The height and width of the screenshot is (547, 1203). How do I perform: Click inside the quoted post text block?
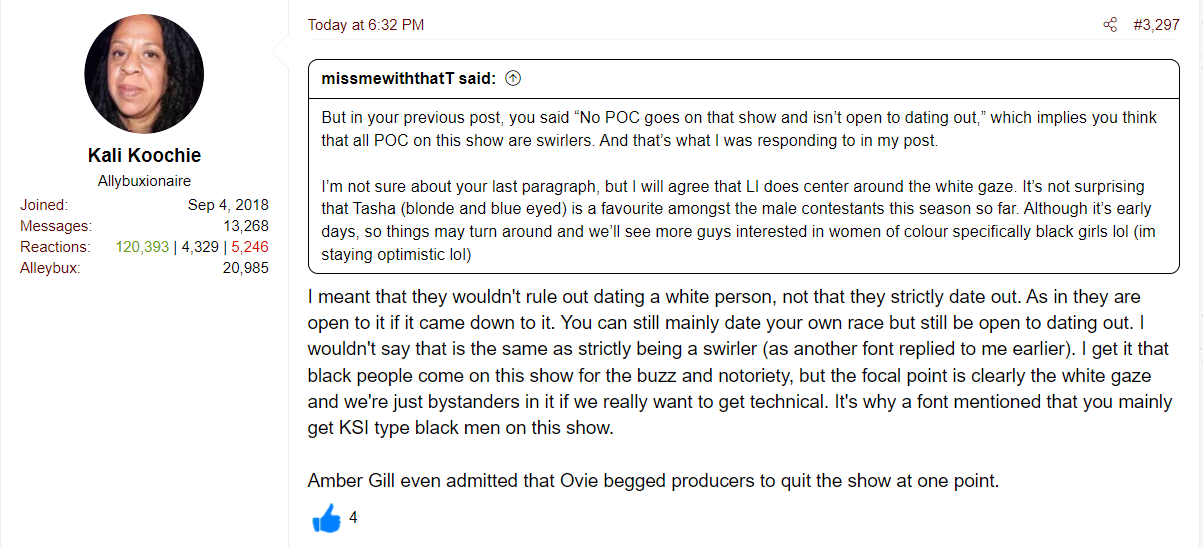click(744, 185)
